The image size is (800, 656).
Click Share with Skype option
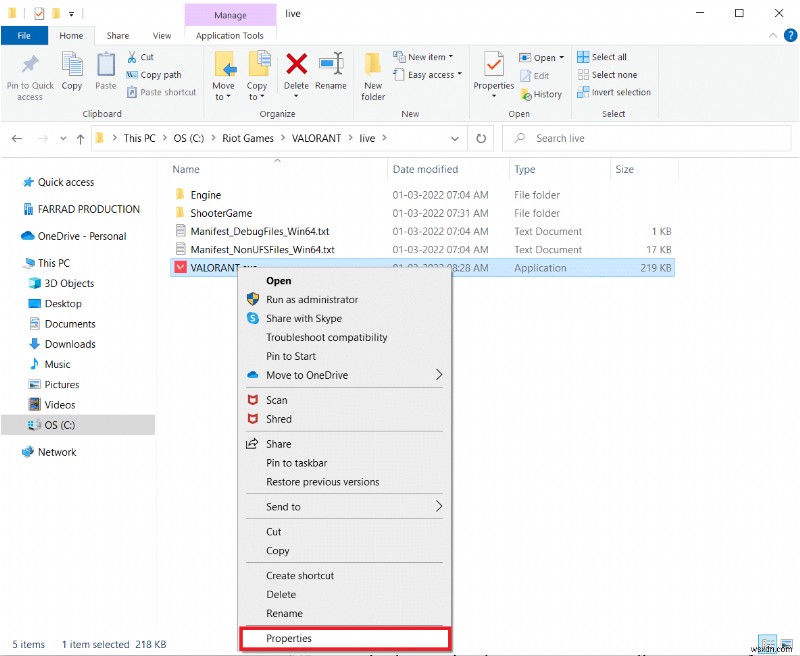click(303, 318)
